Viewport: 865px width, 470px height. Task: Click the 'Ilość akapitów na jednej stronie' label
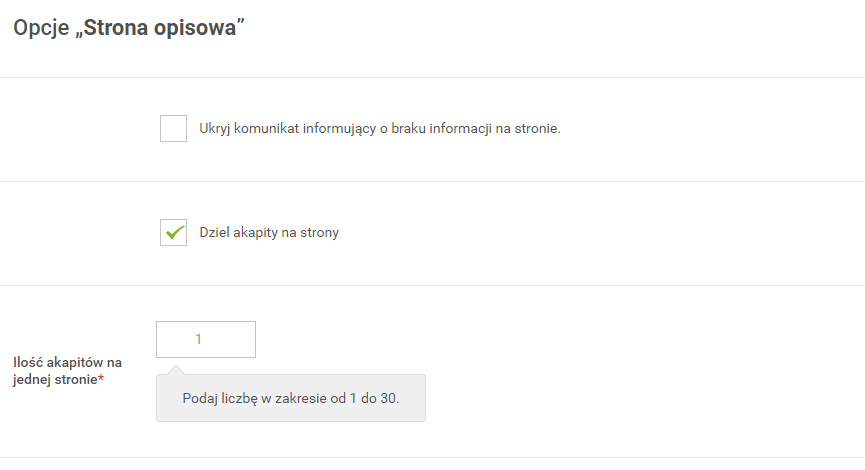tap(67, 371)
